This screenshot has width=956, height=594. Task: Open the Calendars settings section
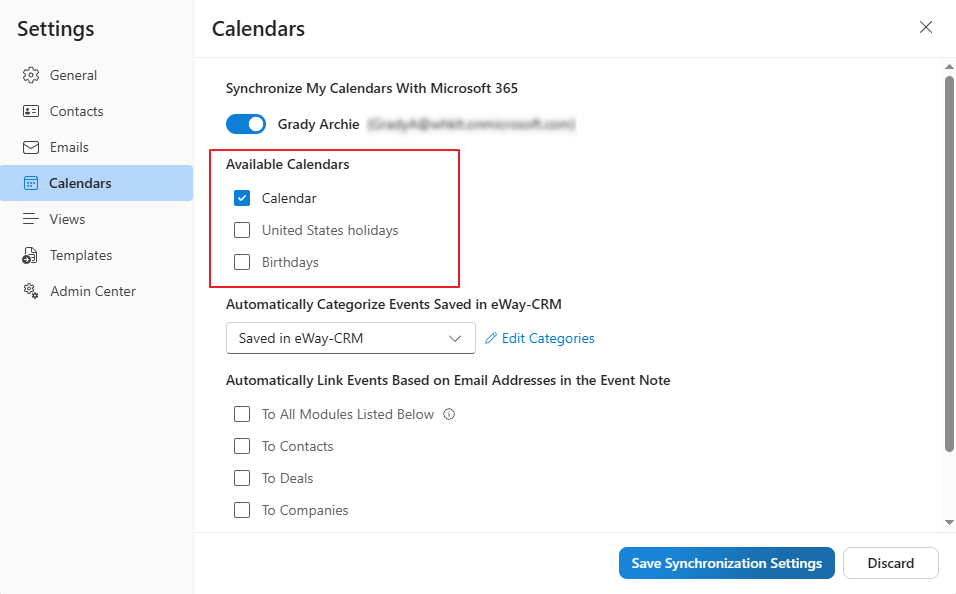(80, 183)
